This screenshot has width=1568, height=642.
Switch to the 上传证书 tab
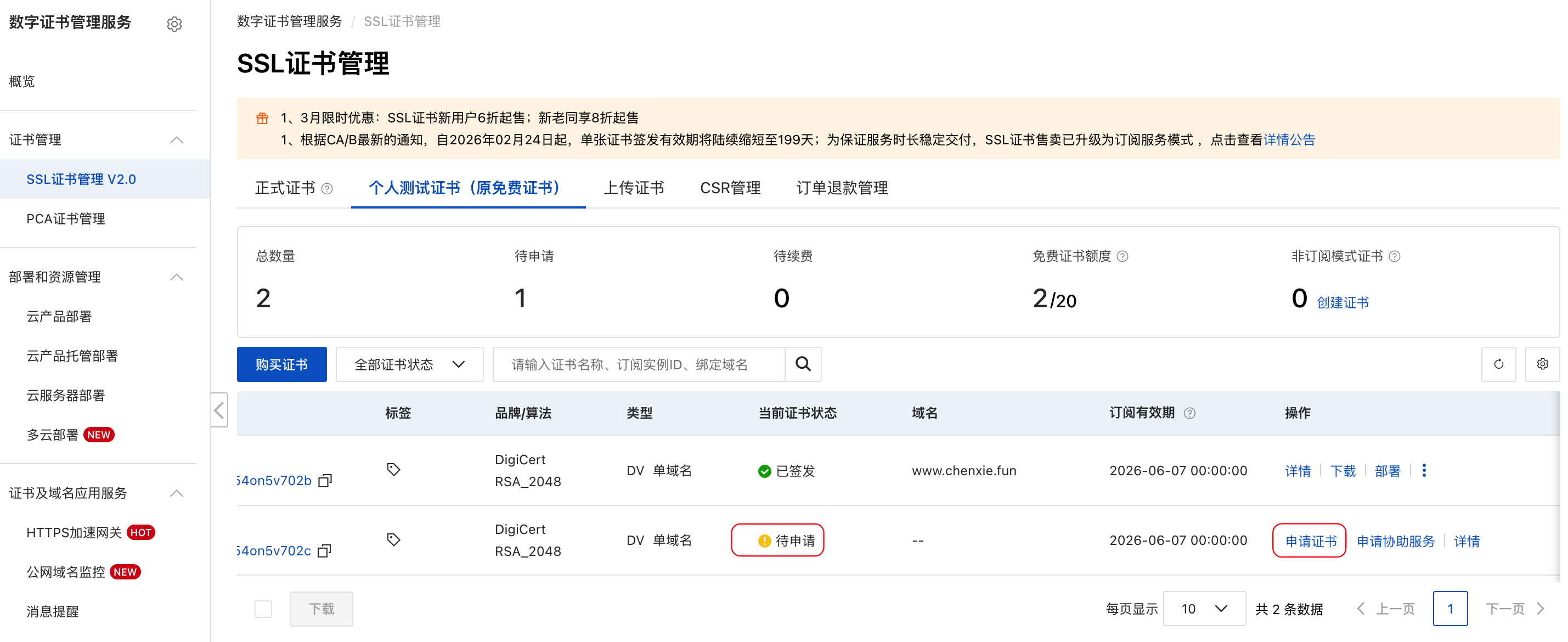tap(634, 188)
